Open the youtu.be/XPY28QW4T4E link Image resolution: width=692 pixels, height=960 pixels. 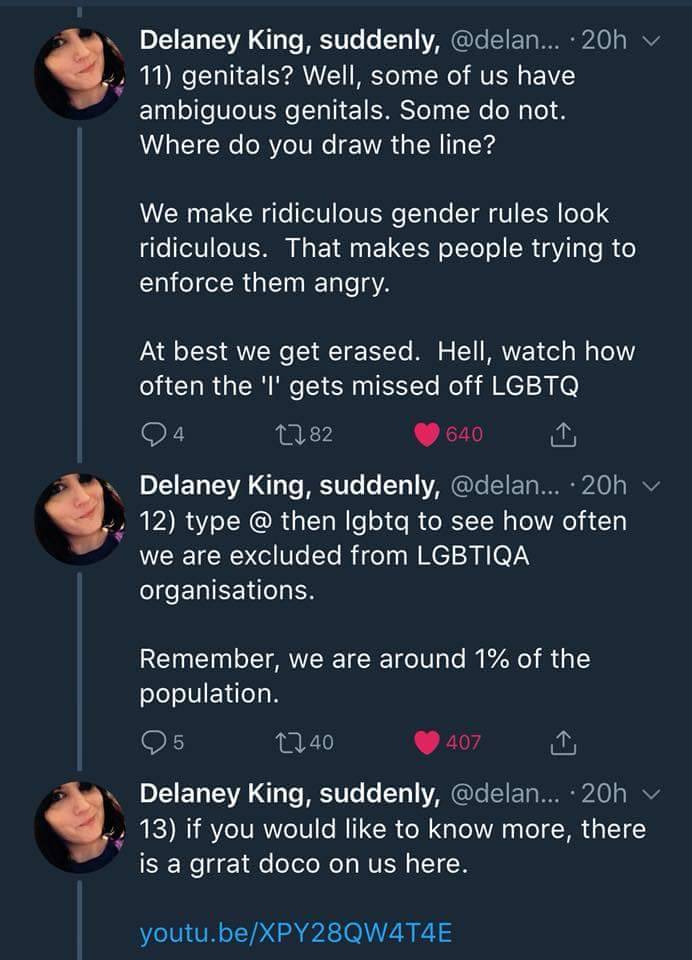(296, 932)
